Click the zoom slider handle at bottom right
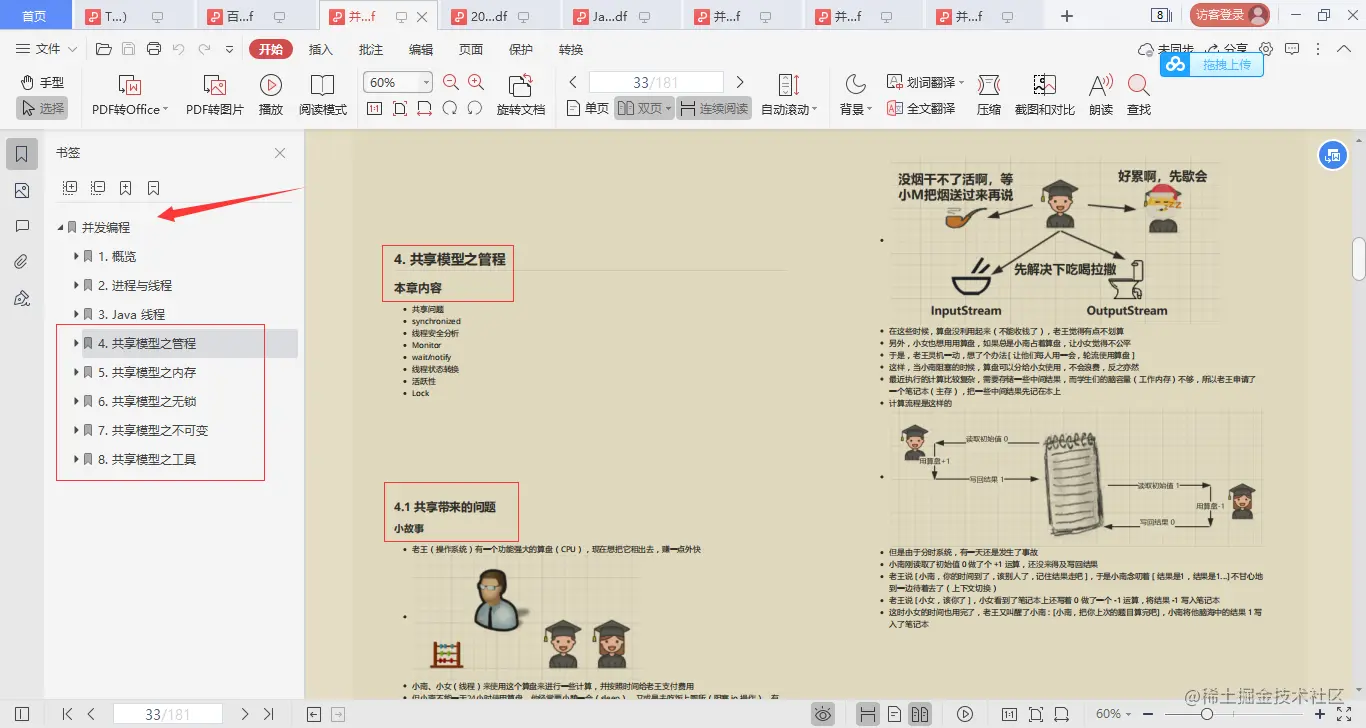Image resolution: width=1366 pixels, height=728 pixels. pyautogui.click(x=1207, y=714)
